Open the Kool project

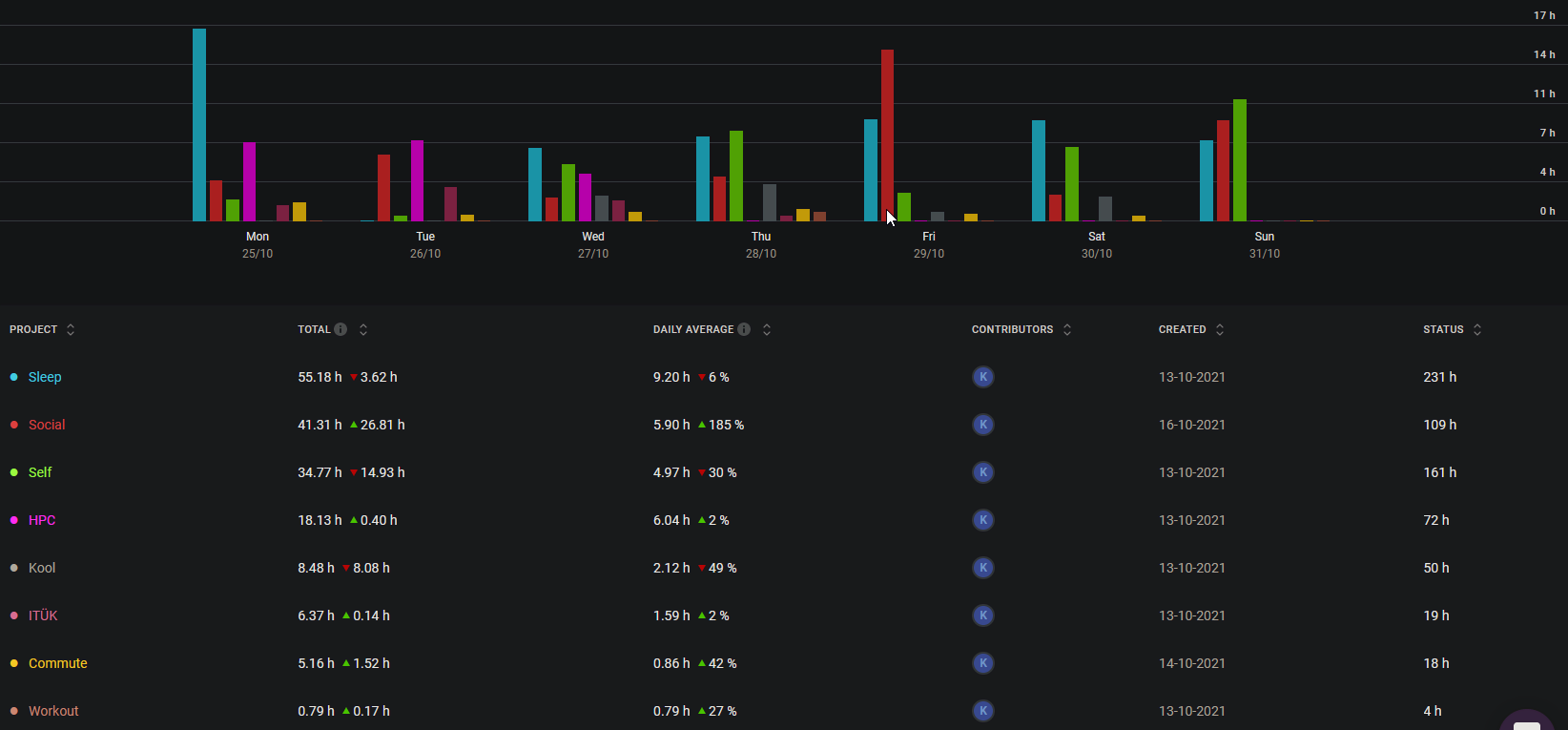coord(42,568)
